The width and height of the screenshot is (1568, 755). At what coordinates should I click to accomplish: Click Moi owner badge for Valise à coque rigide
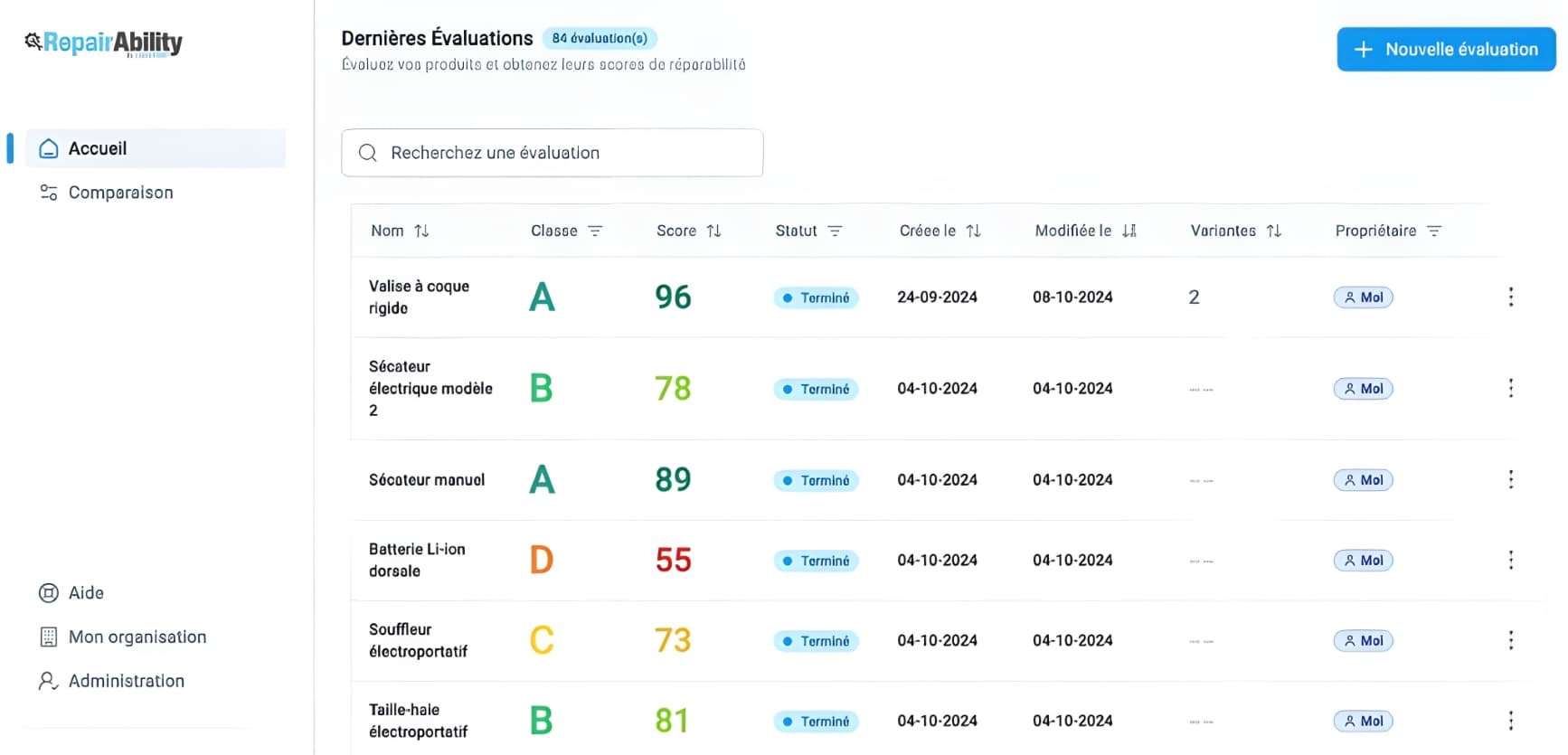click(1363, 297)
